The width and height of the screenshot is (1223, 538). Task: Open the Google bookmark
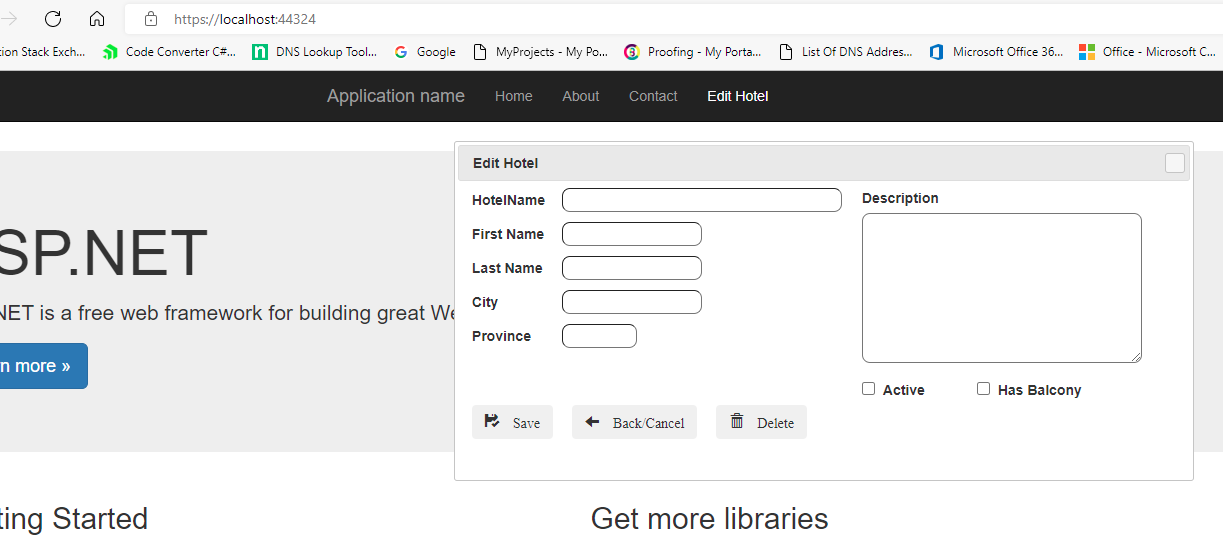click(x=425, y=52)
